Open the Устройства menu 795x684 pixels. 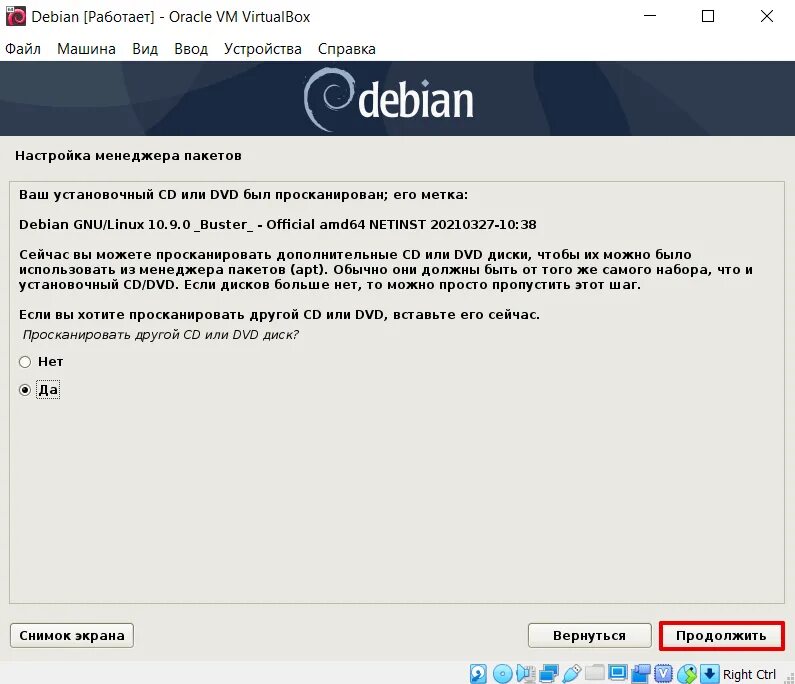(263, 49)
